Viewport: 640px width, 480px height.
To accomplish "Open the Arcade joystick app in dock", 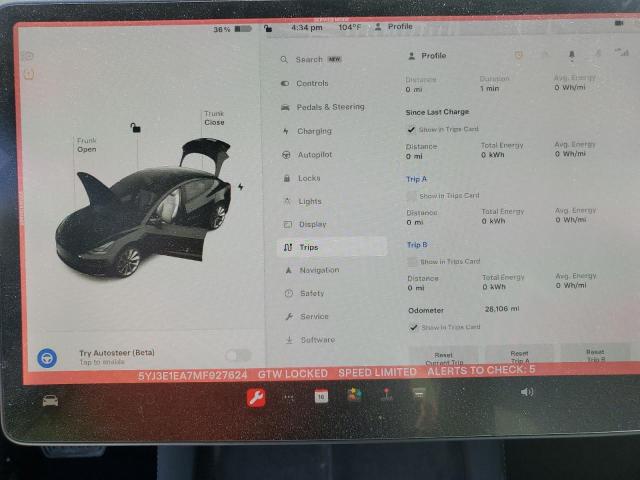I will (x=387, y=394).
